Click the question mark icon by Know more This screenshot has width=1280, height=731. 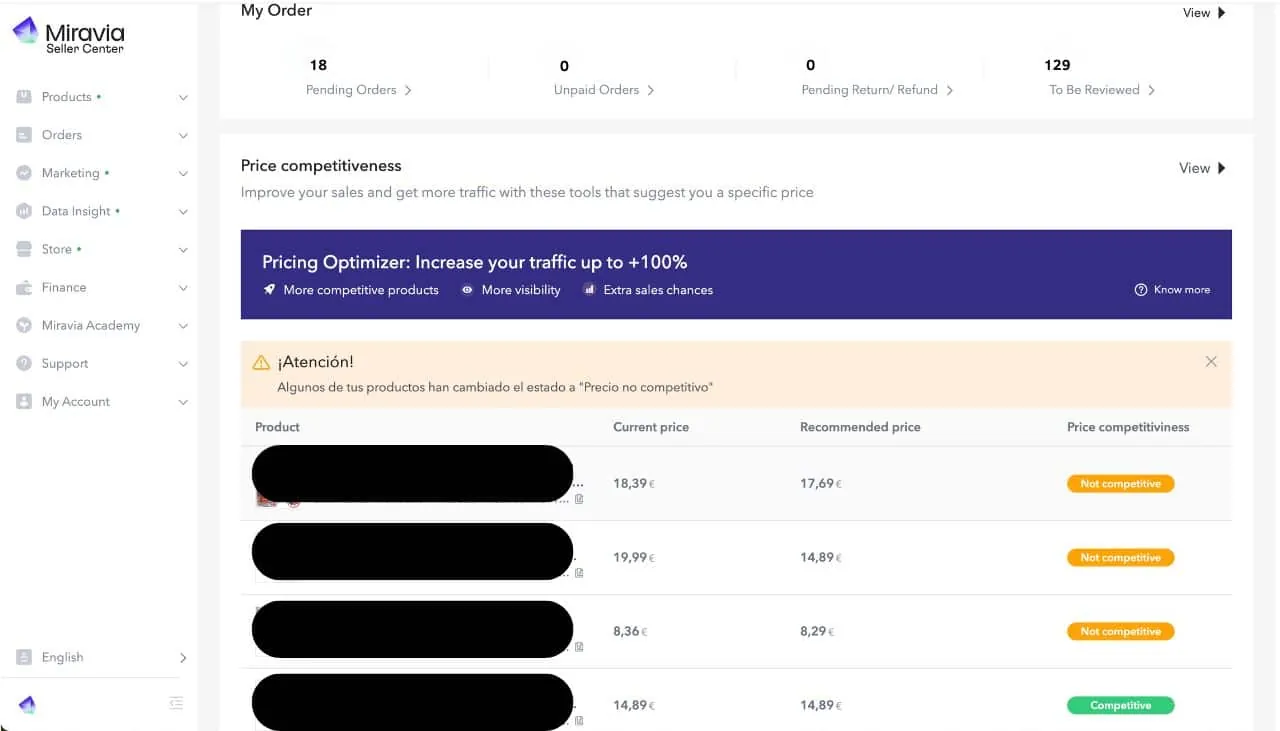click(1140, 290)
